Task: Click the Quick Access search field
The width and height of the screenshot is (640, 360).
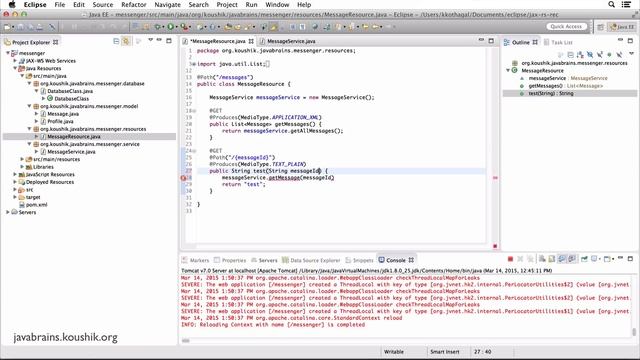Action: pyautogui.click(x=566, y=27)
